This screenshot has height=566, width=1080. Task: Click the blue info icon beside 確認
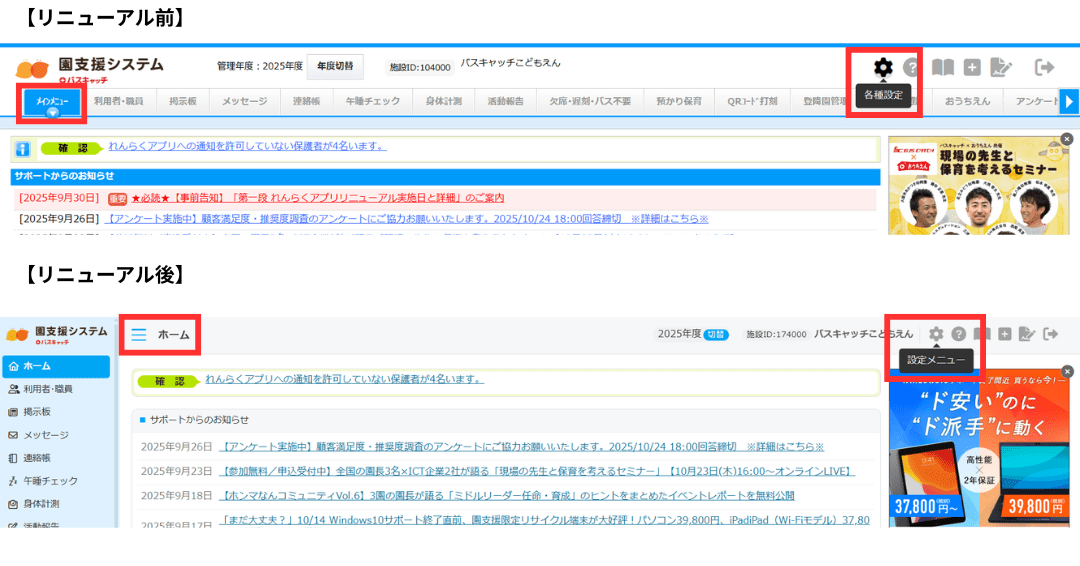pos(22,149)
